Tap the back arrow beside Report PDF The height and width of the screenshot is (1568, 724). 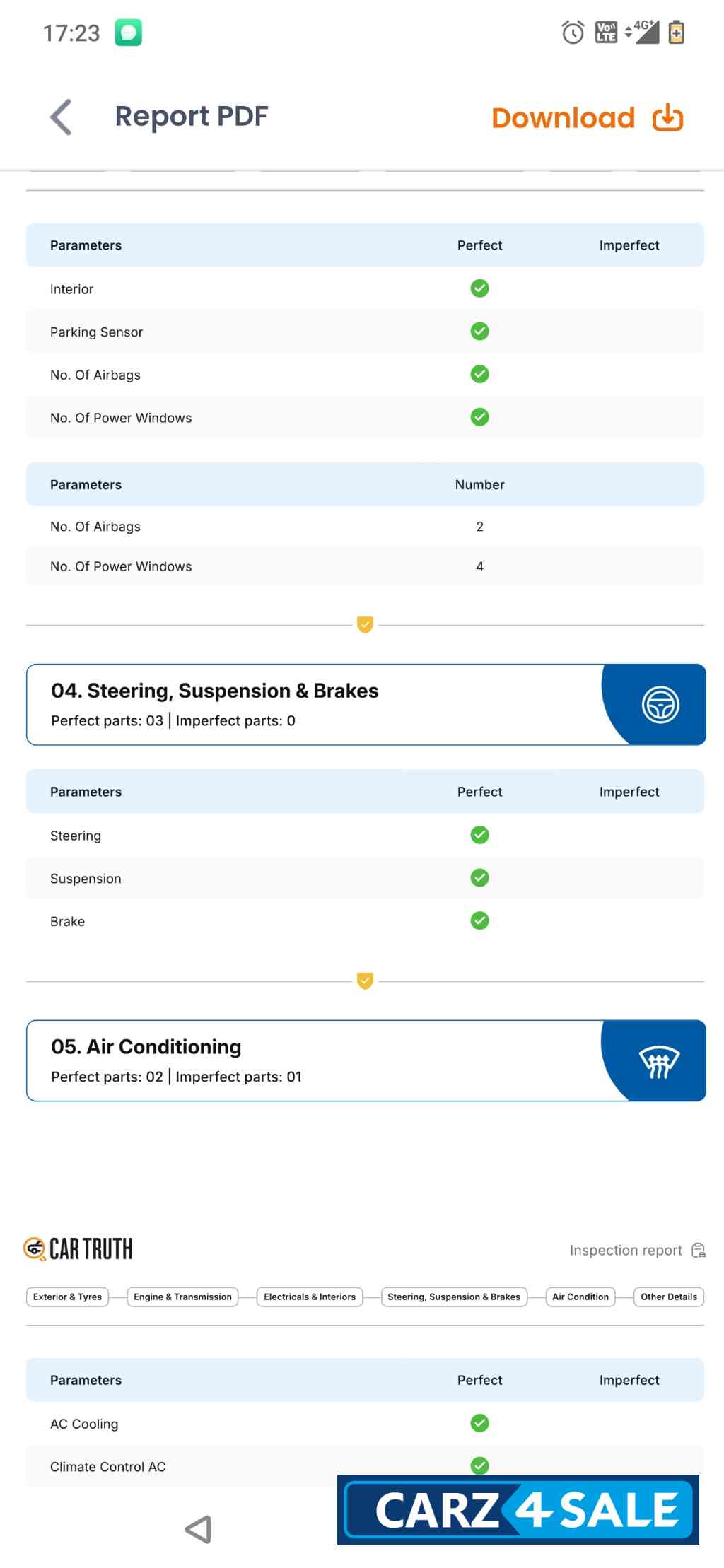coord(62,117)
